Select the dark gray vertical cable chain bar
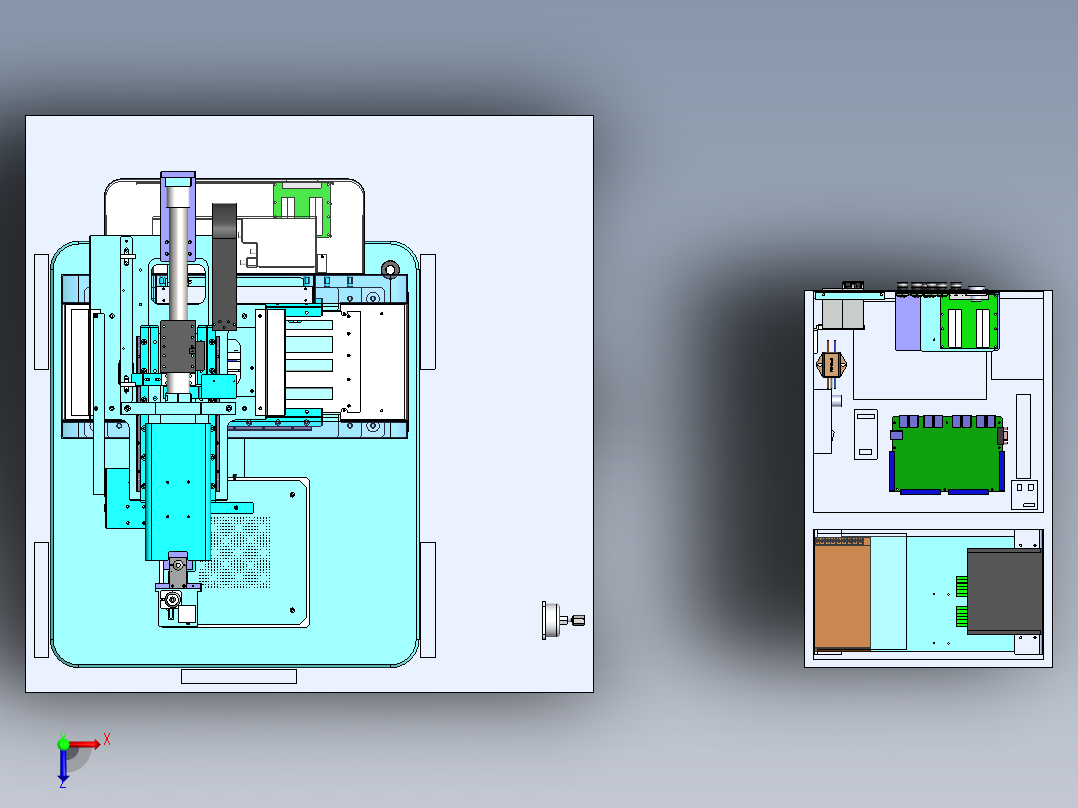The image size is (1078, 808). pos(224,266)
